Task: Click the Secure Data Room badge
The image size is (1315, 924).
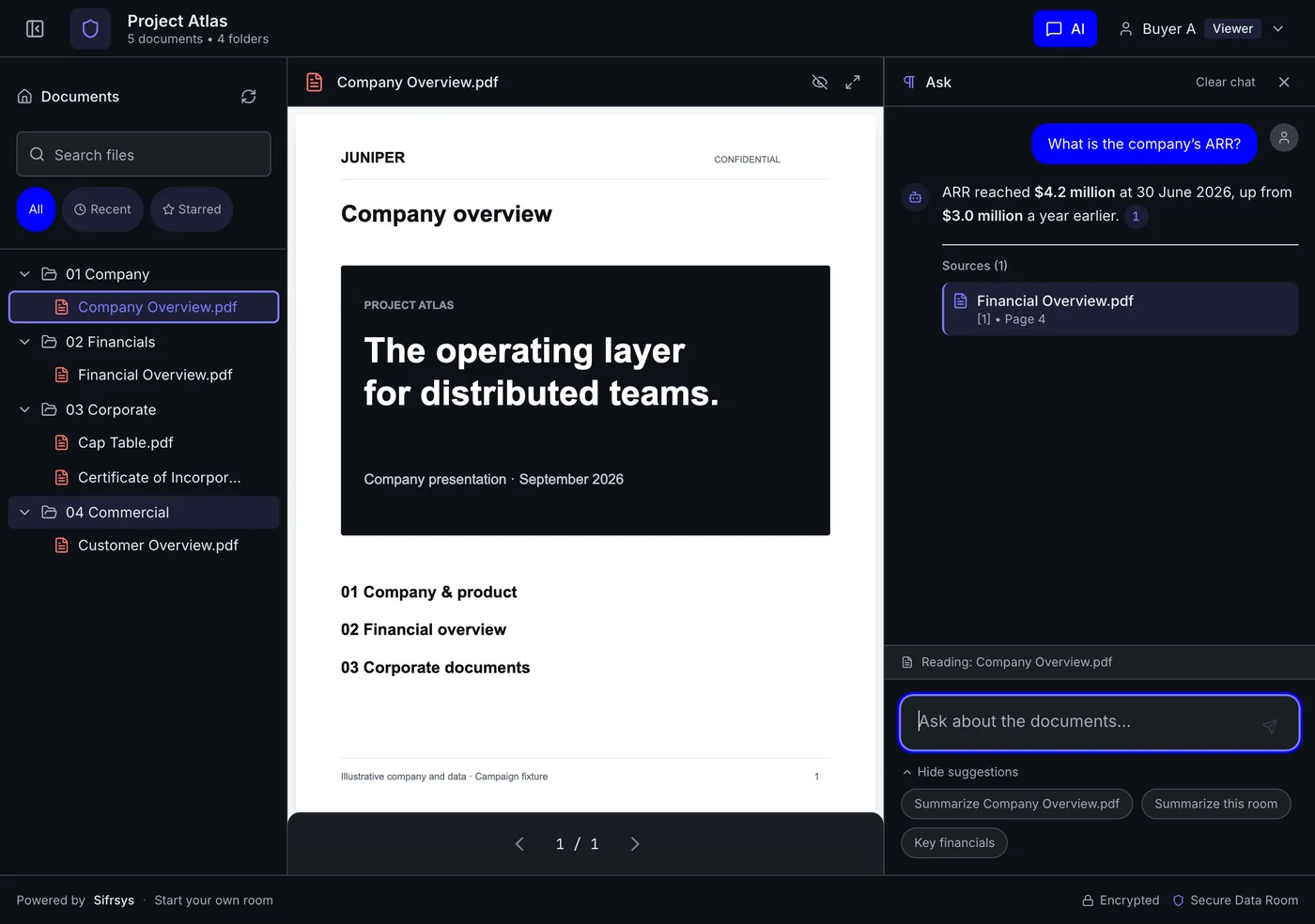Action: (1235, 901)
